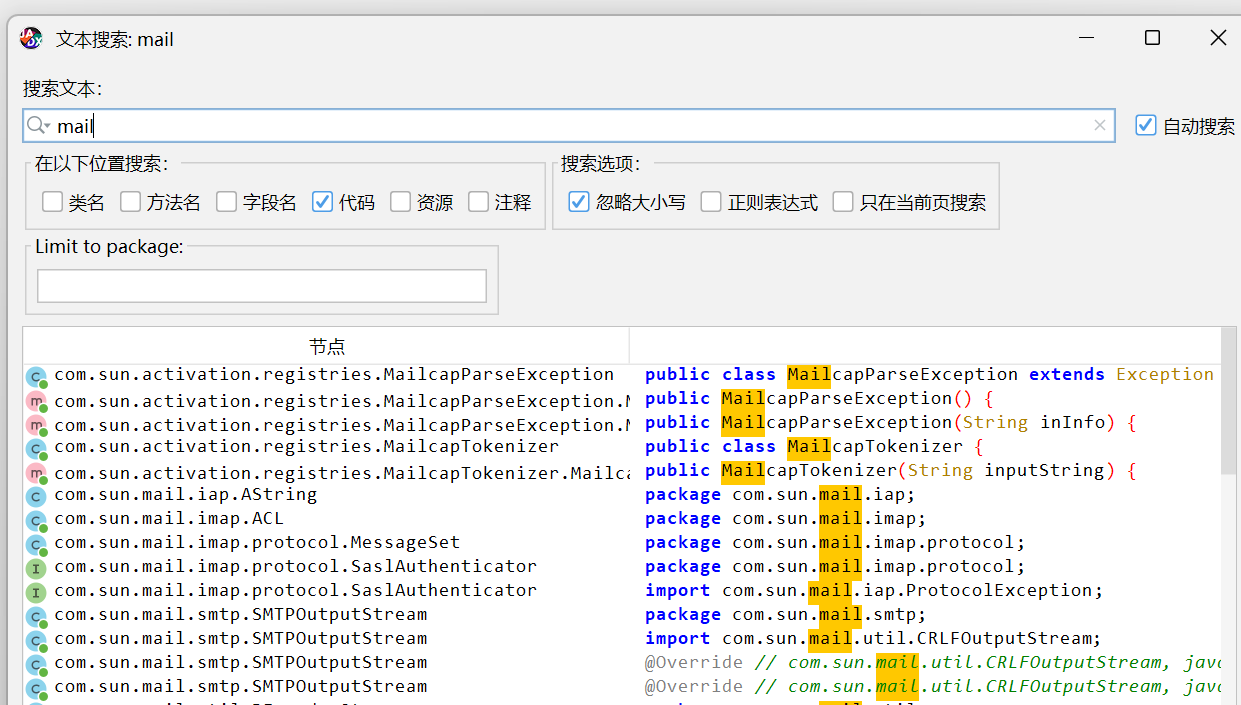Click method icon of MailcapParseException(String inInfo) row
Screen dimensions: 1241x705
36,426
